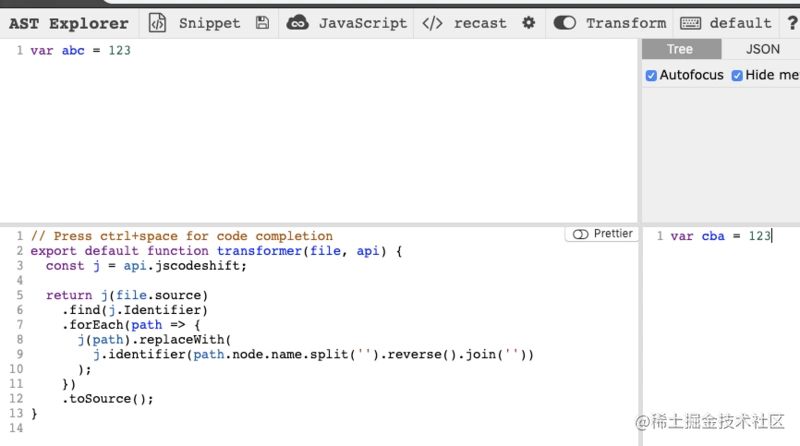Click the JavaScript language cloud icon
800x446 pixels.
pyautogui.click(x=297, y=23)
